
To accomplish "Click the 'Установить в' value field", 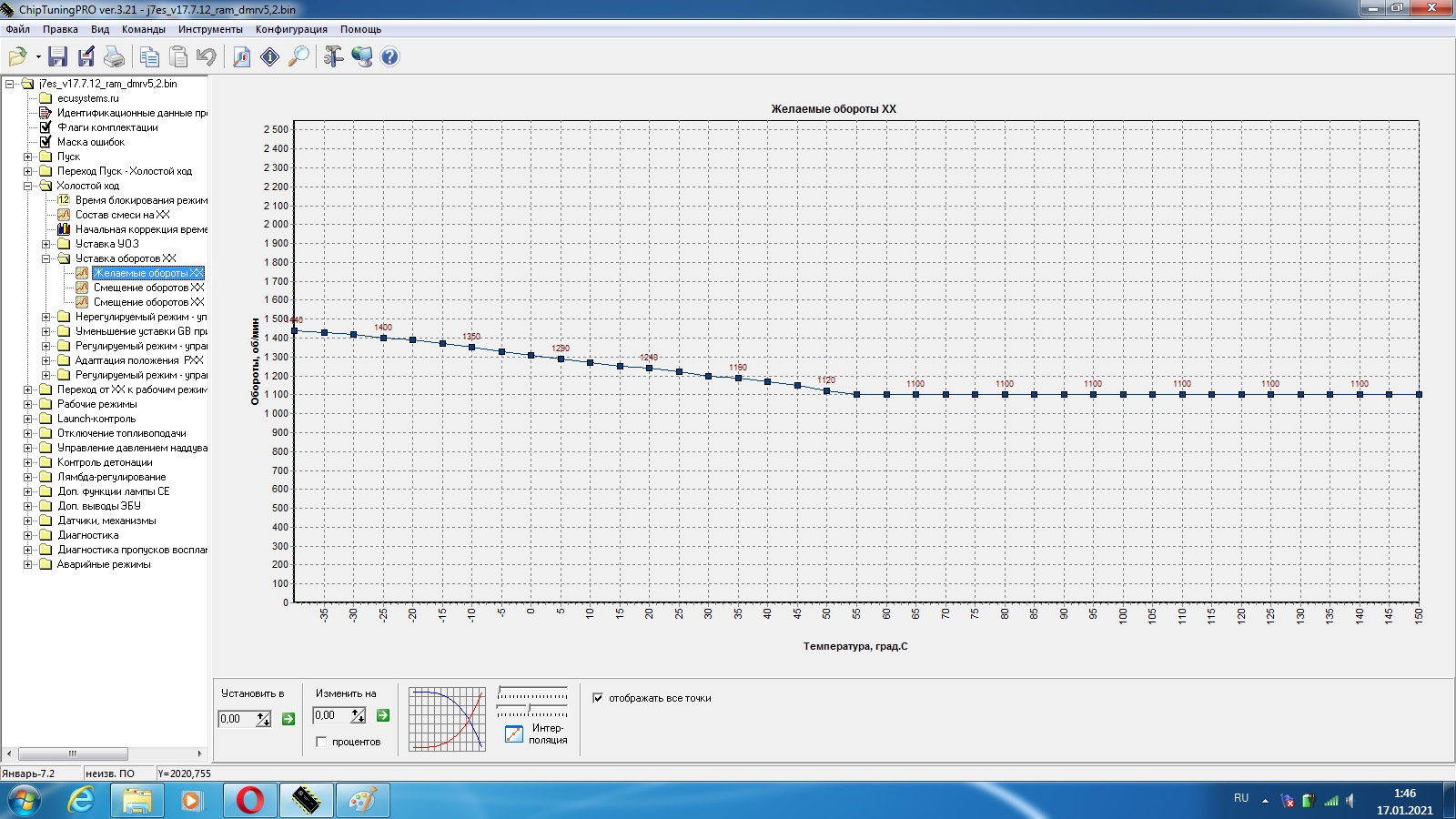I will tap(237, 719).
